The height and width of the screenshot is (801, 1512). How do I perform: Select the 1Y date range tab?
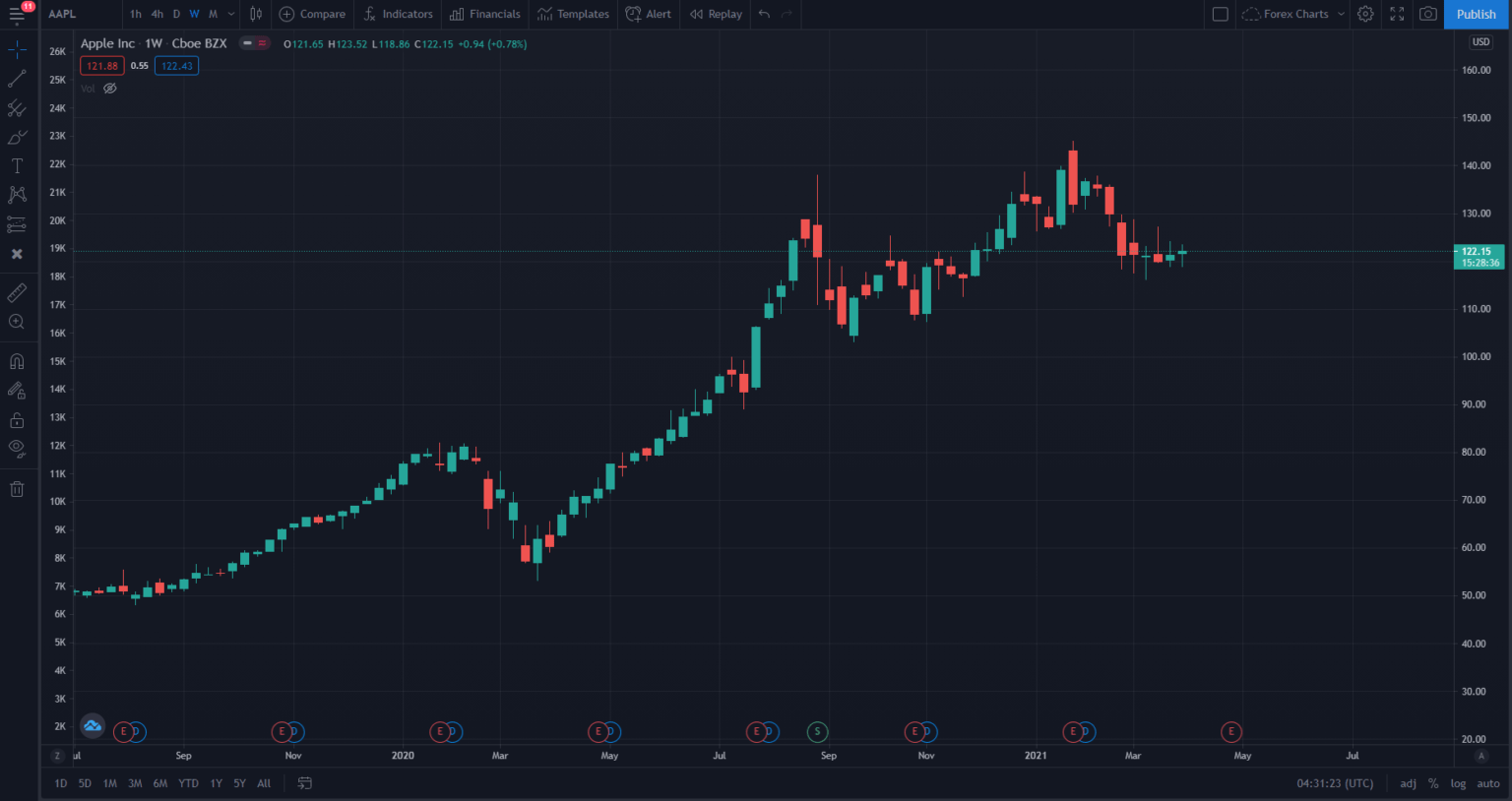coord(216,782)
